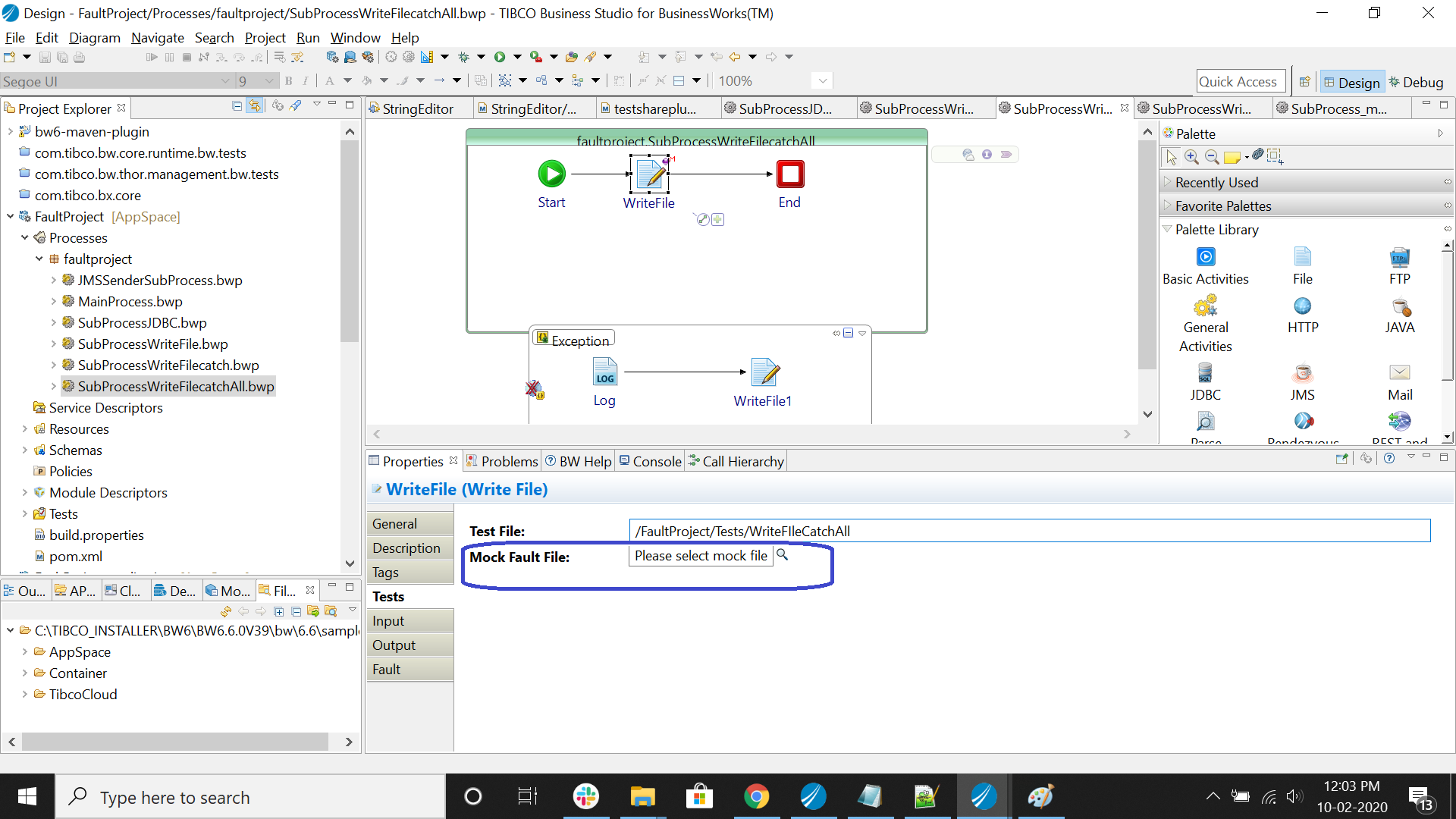Open the JMS palette
The image size is (1456, 819).
point(1302,382)
